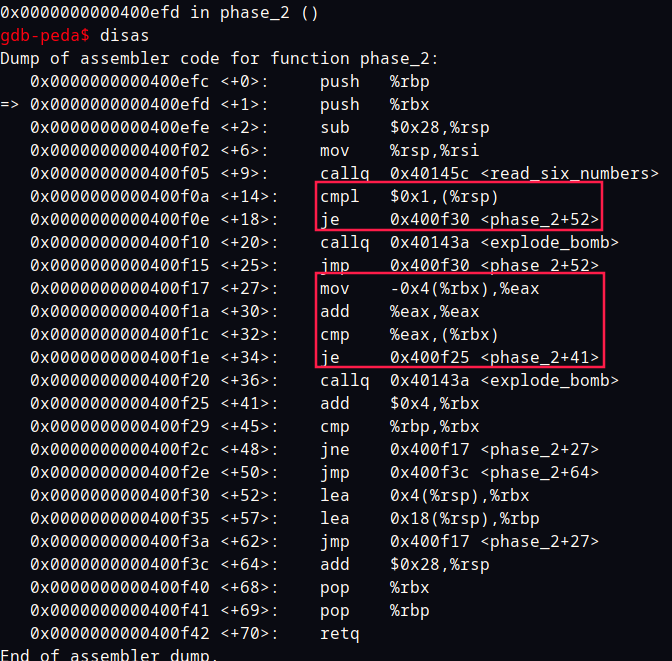Image resolution: width=672 pixels, height=661 pixels.
Task: Click the sub $0x28,%rsp instruction
Action: (x=405, y=128)
